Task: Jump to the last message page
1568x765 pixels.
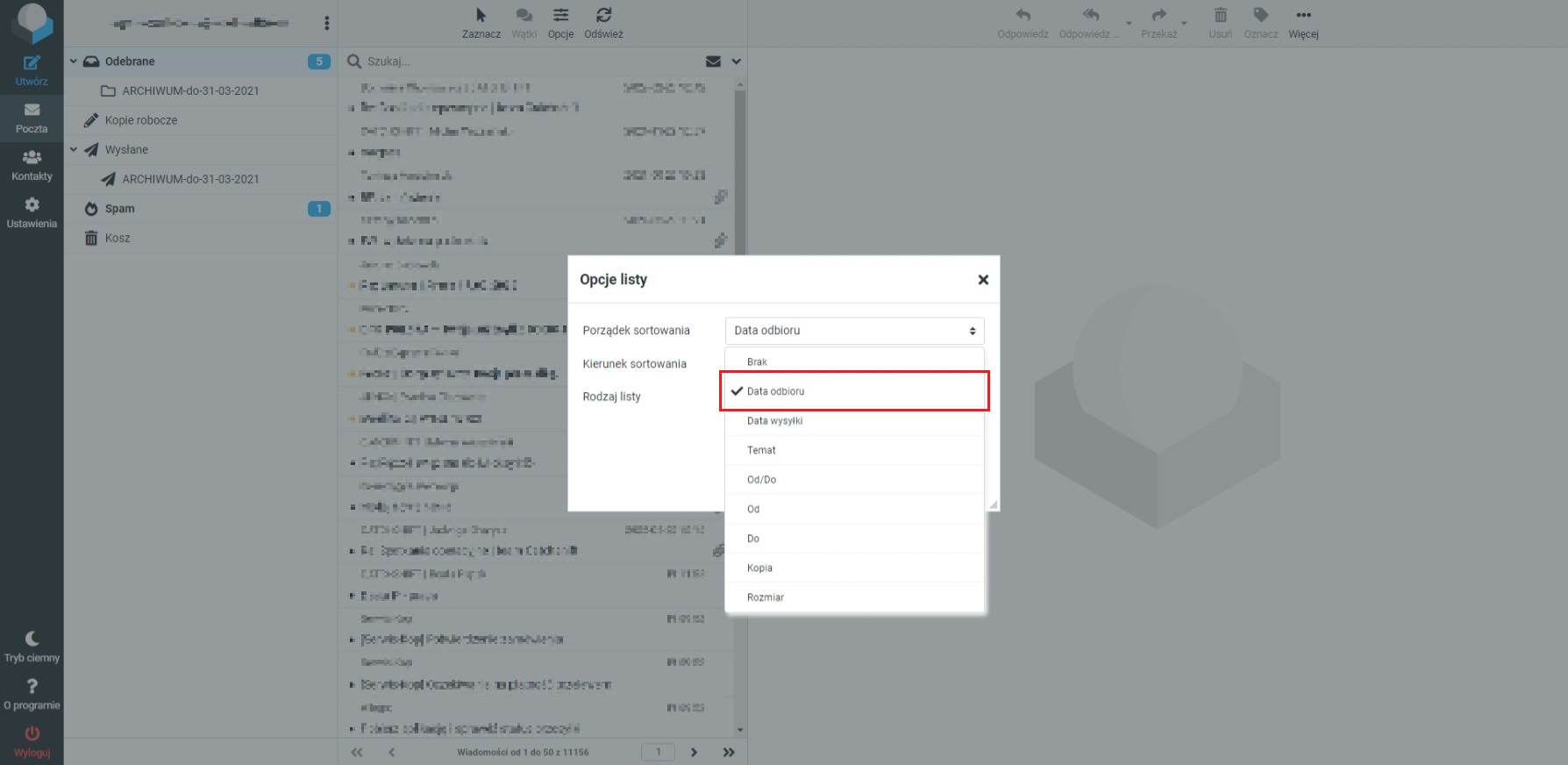Action: (728, 753)
